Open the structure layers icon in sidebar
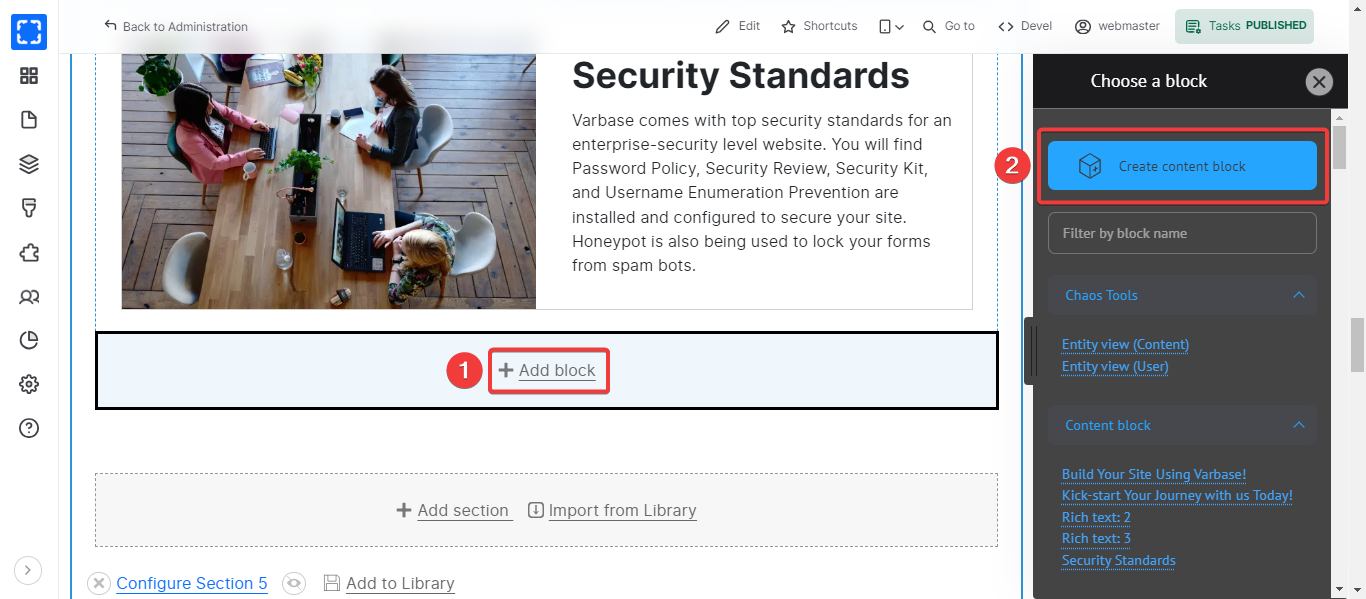The image size is (1366, 599). (29, 164)
